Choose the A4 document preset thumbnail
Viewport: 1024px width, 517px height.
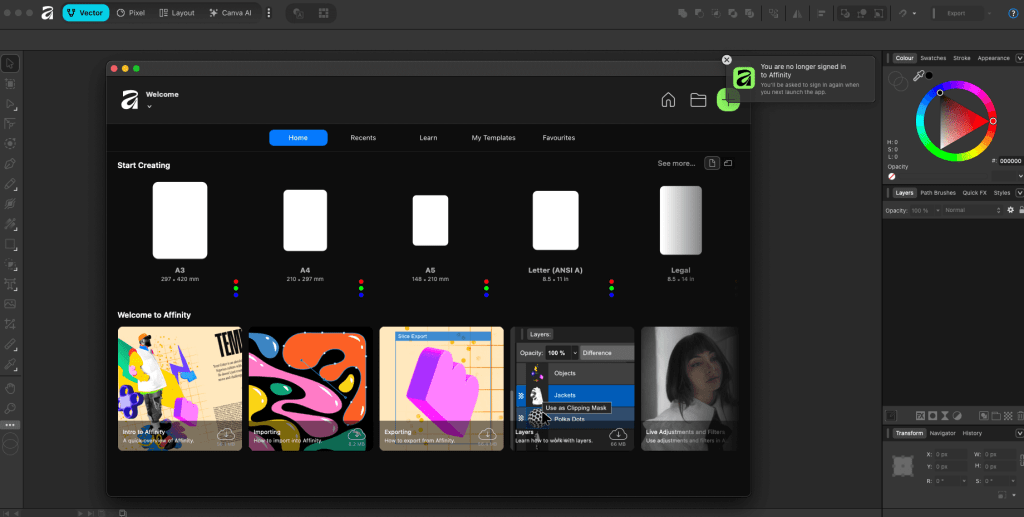[x=305, y=220]
